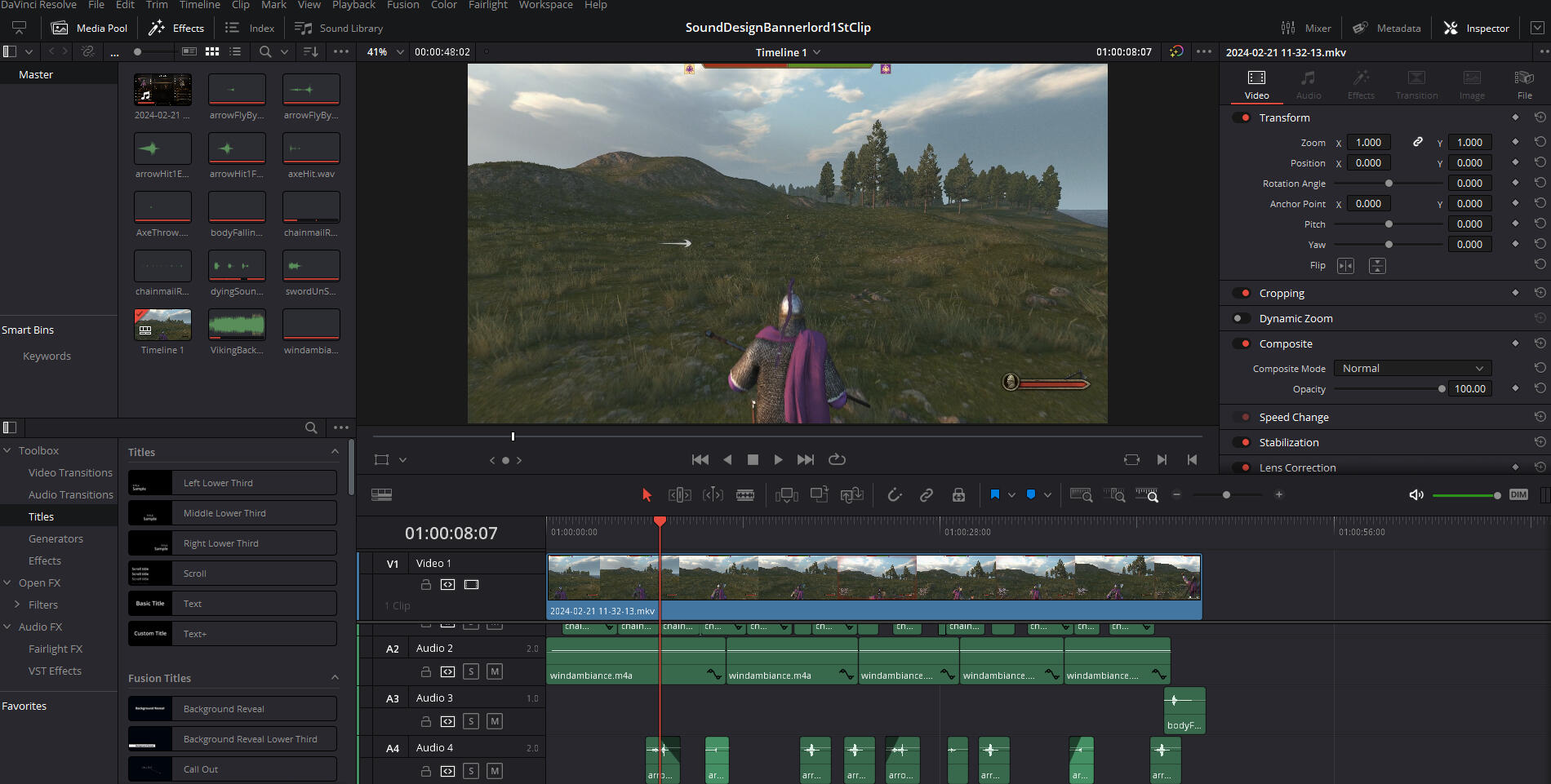Toggle the Effects panel button
This screenshot has height=784, width=1551.
(176, 28)
